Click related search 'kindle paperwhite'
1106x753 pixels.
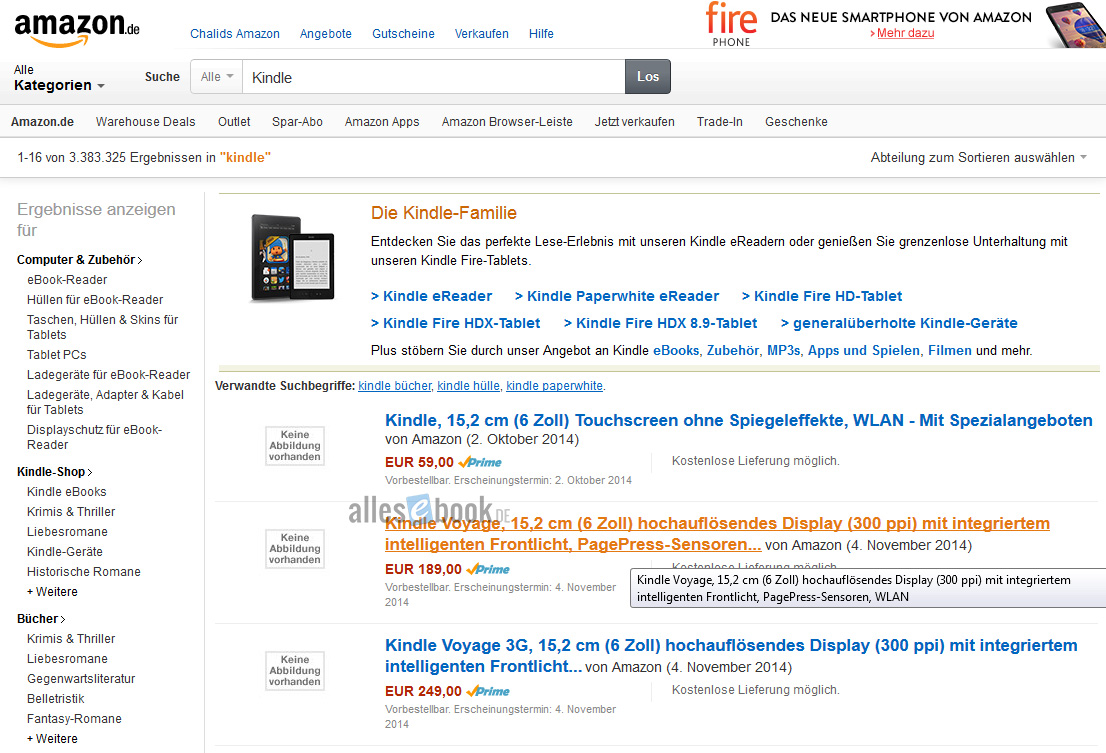554,386
